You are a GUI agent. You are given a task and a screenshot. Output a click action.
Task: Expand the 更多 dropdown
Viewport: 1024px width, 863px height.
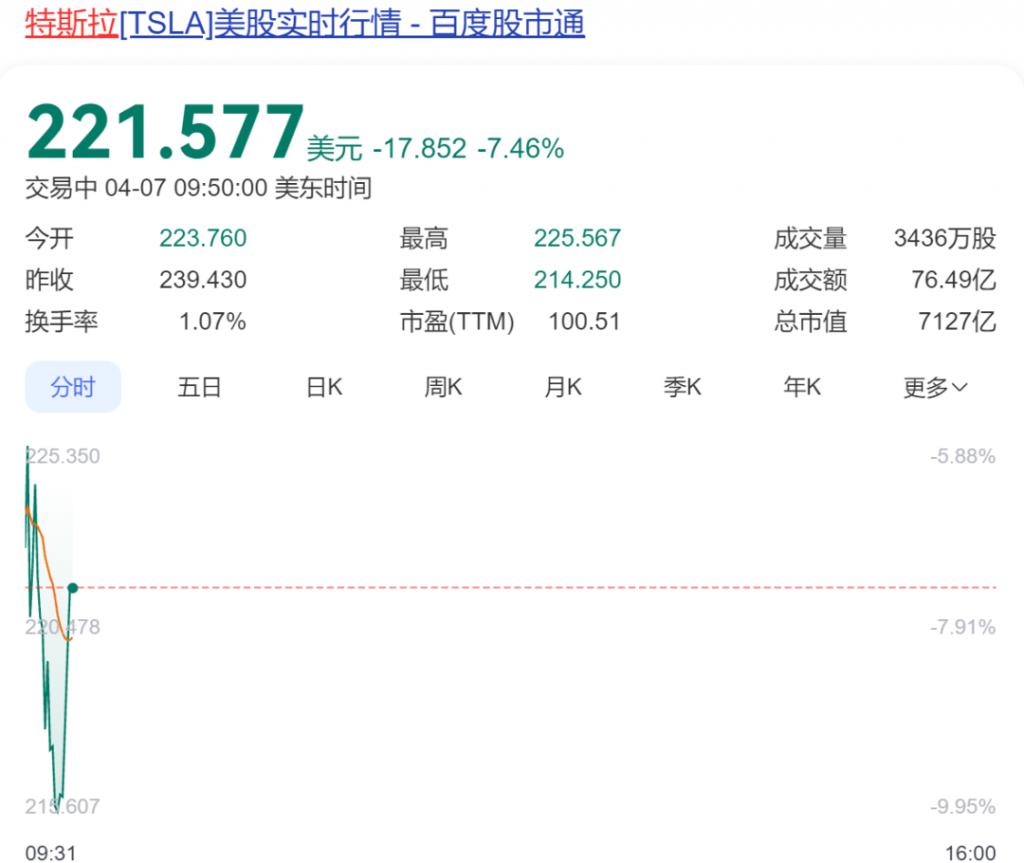(935, 387)
